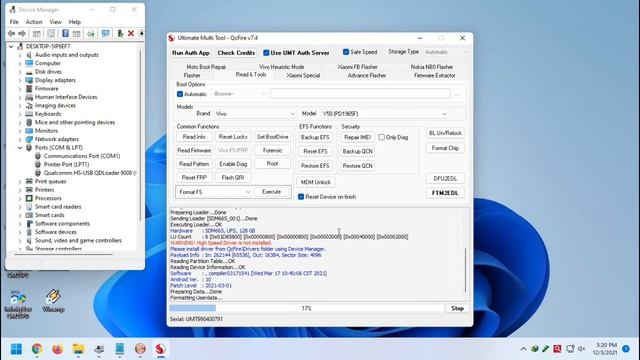The image size is (640, 360).
Task: Click the network icon in system tray
Action: click(x=570, y=349)
